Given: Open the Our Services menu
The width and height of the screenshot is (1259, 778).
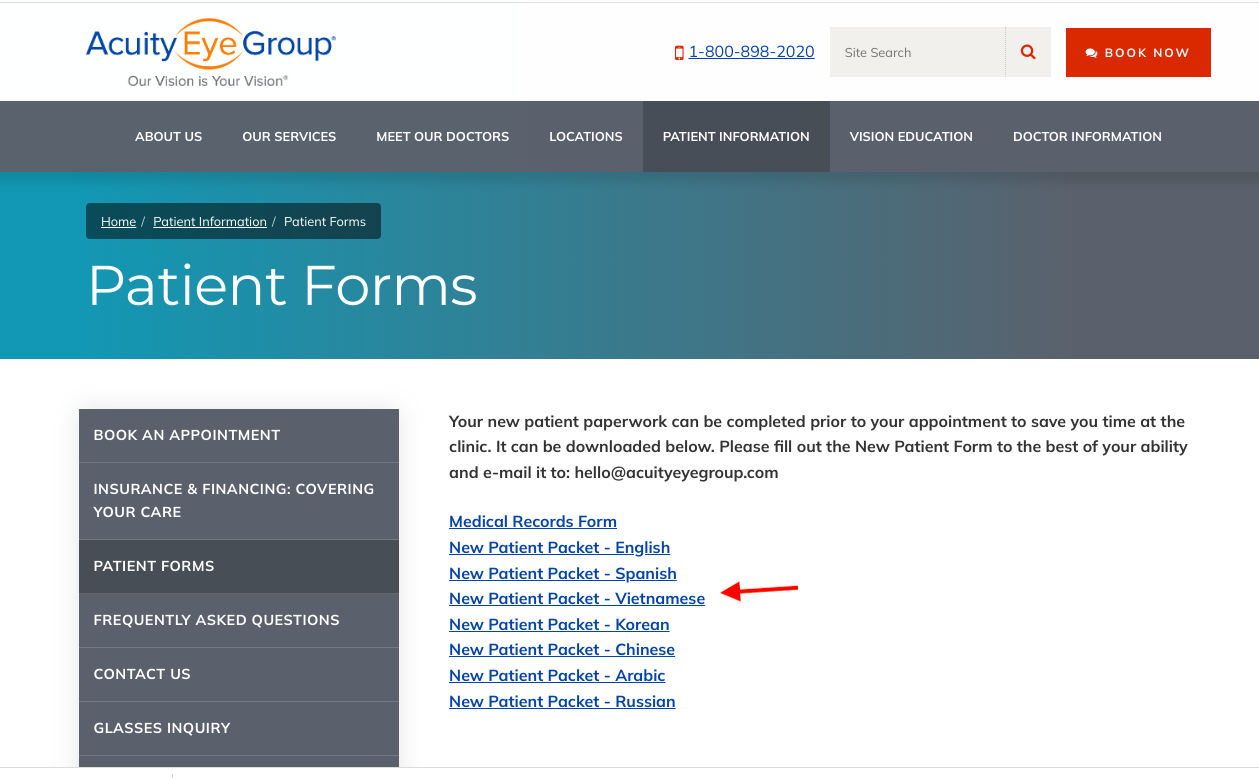Looking at the screenshot, I should click(289, 136).
